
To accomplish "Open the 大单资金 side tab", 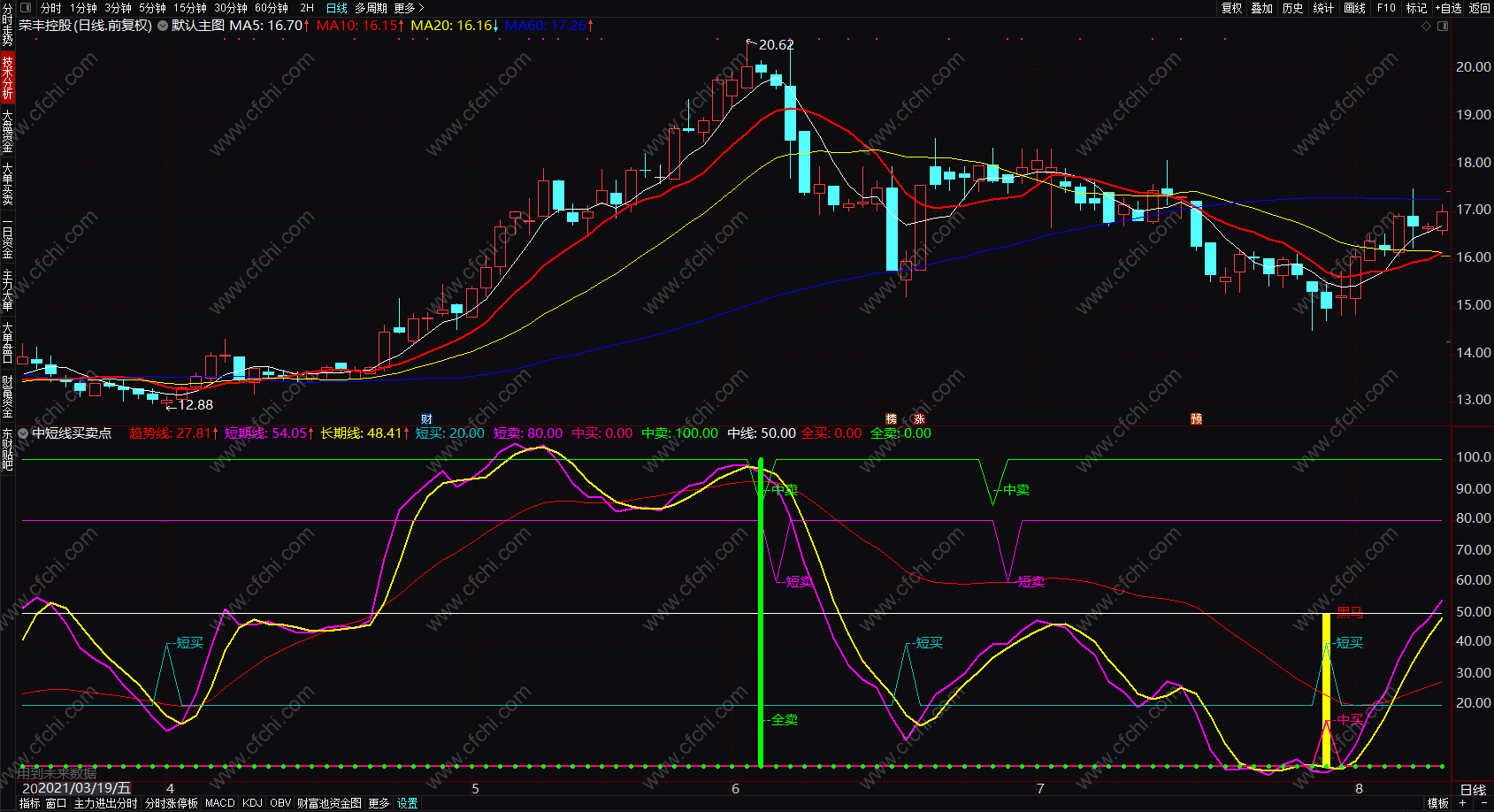I will coord(7,130).
